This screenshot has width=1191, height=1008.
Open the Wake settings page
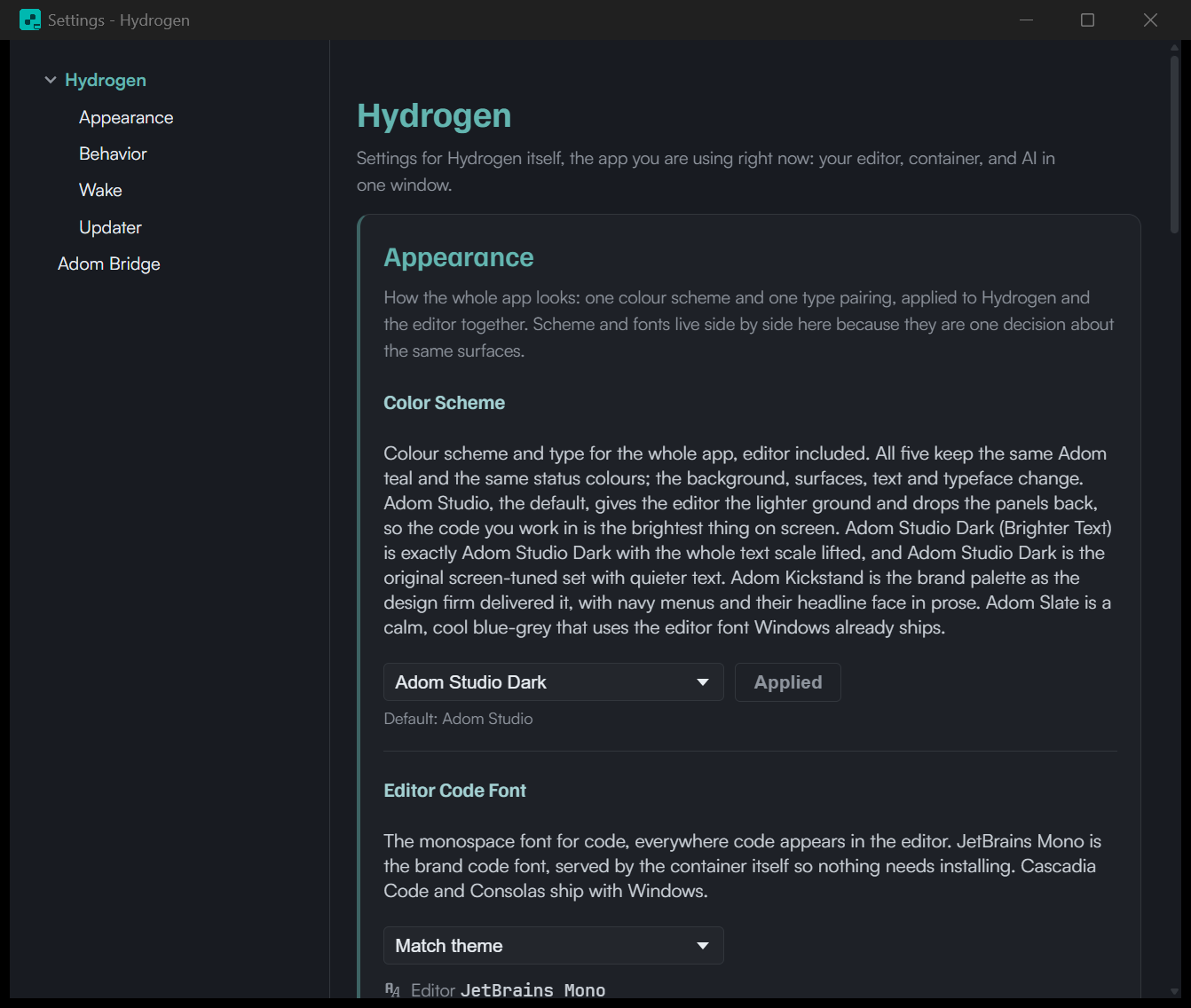(100, 190)
